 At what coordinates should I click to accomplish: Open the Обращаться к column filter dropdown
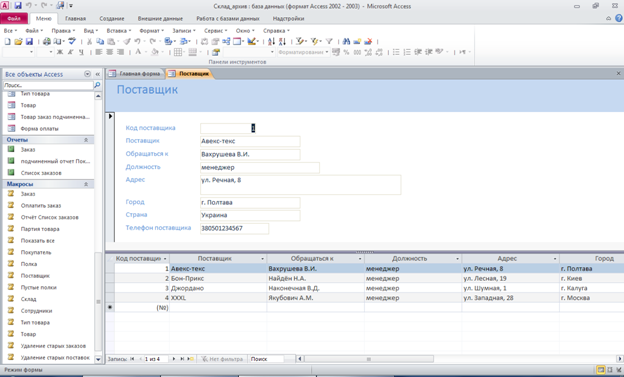(360, 259)
